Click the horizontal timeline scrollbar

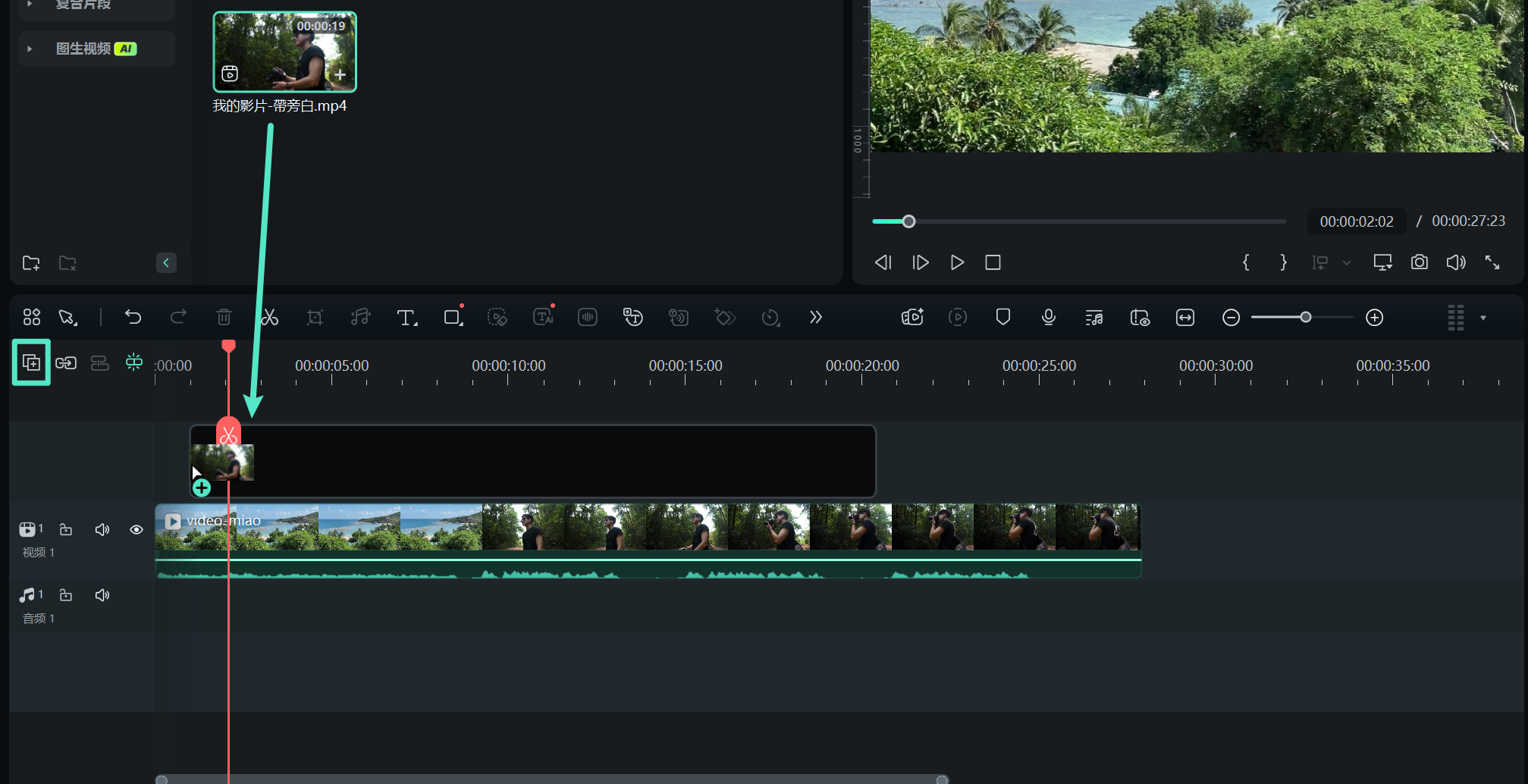click(551, 779)
